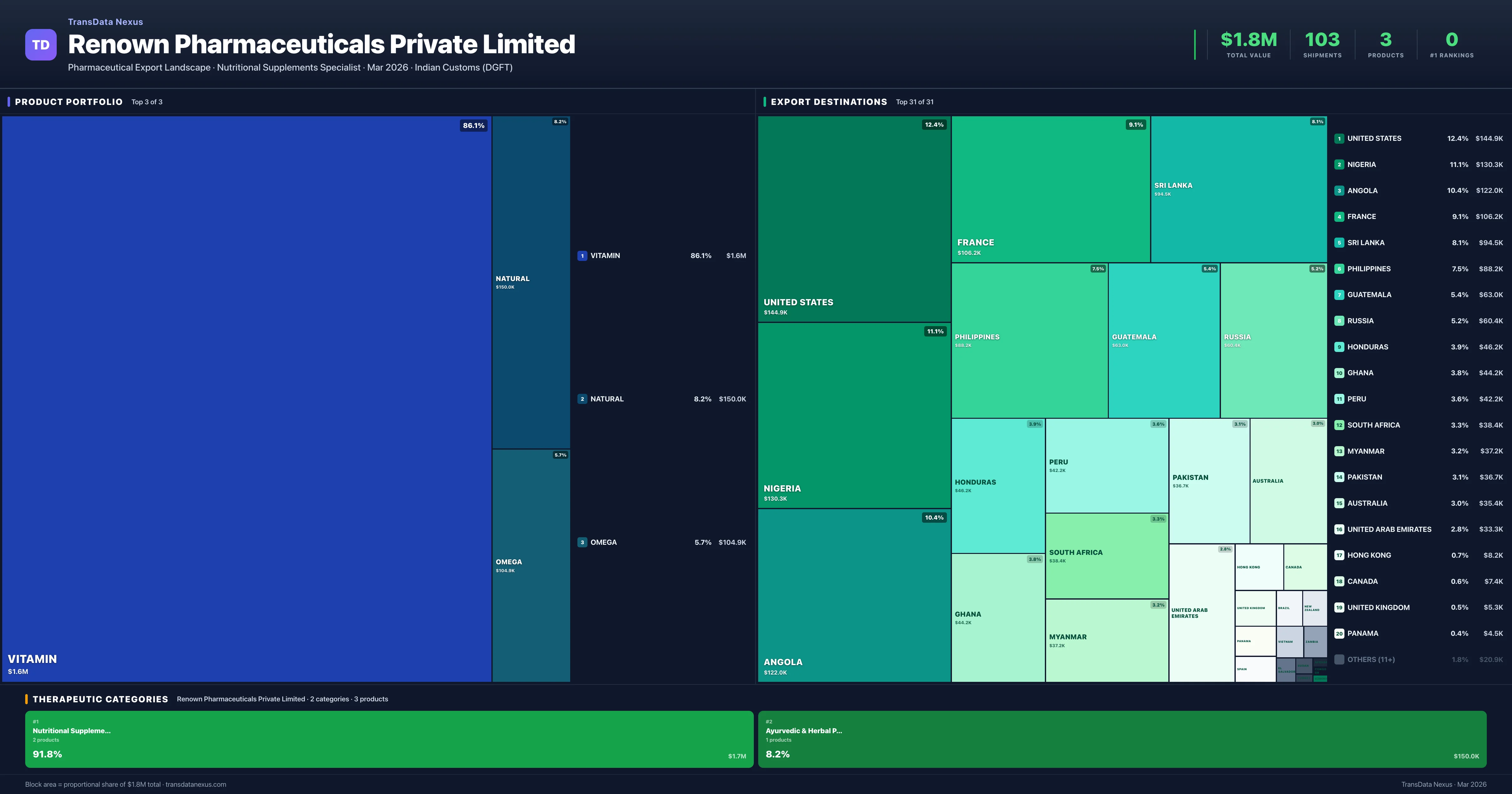Click the TD logo icon
The width and height of the screenshot is (1512, 794).
point(41,45)
